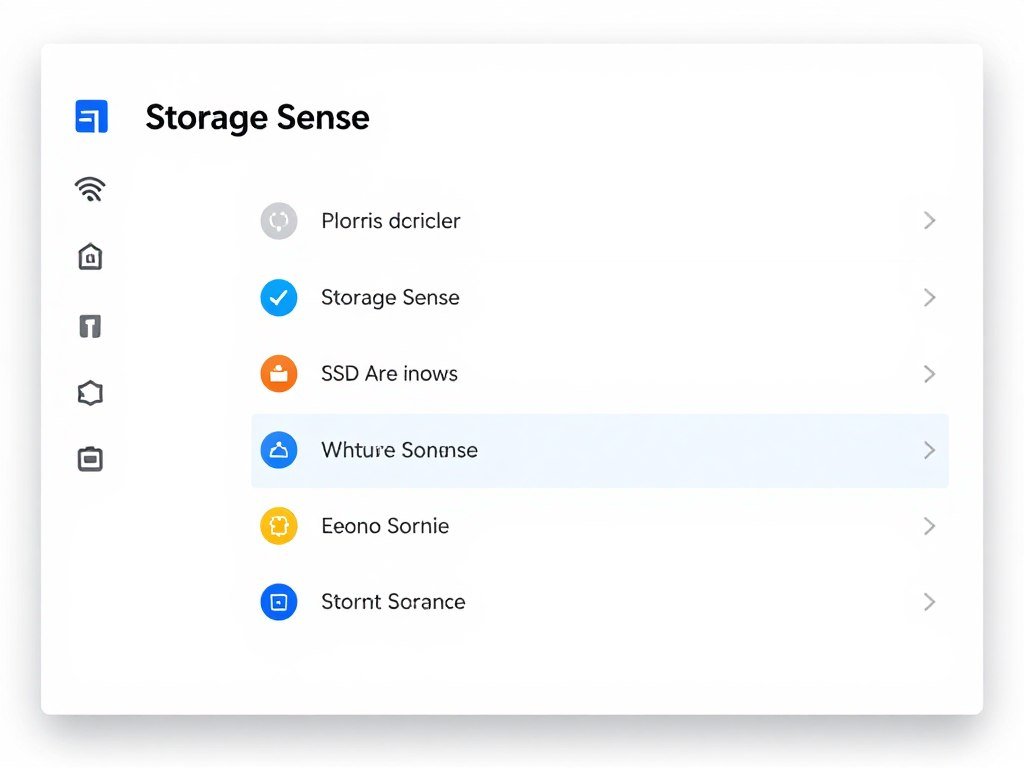Image resolution: width=1024 pixels, height=768 pixels.
Task: Open the battery sidebar icon
Action: 90,458
